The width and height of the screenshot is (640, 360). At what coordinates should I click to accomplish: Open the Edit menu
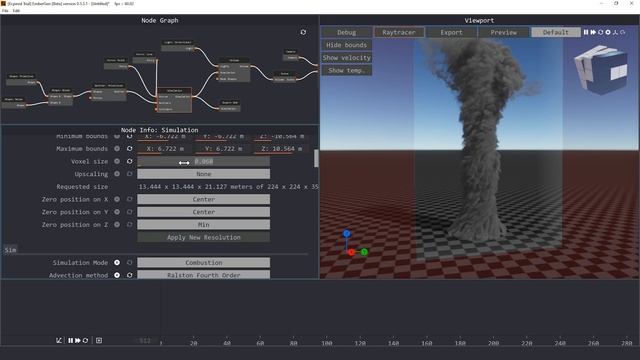coord(16,11)
